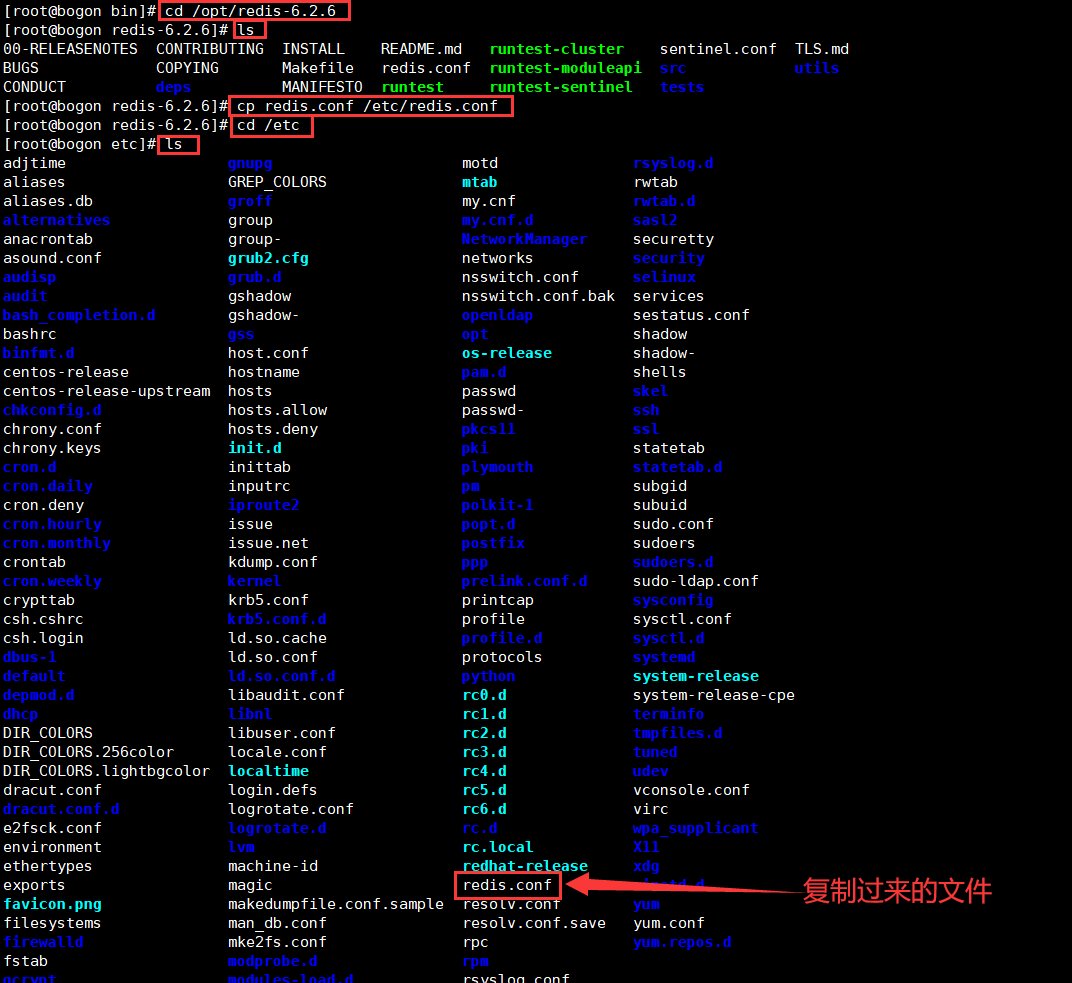Viewport: 1072px width, 983px height.
Task: Select the rc.local entry
Action: click(498, 847)
